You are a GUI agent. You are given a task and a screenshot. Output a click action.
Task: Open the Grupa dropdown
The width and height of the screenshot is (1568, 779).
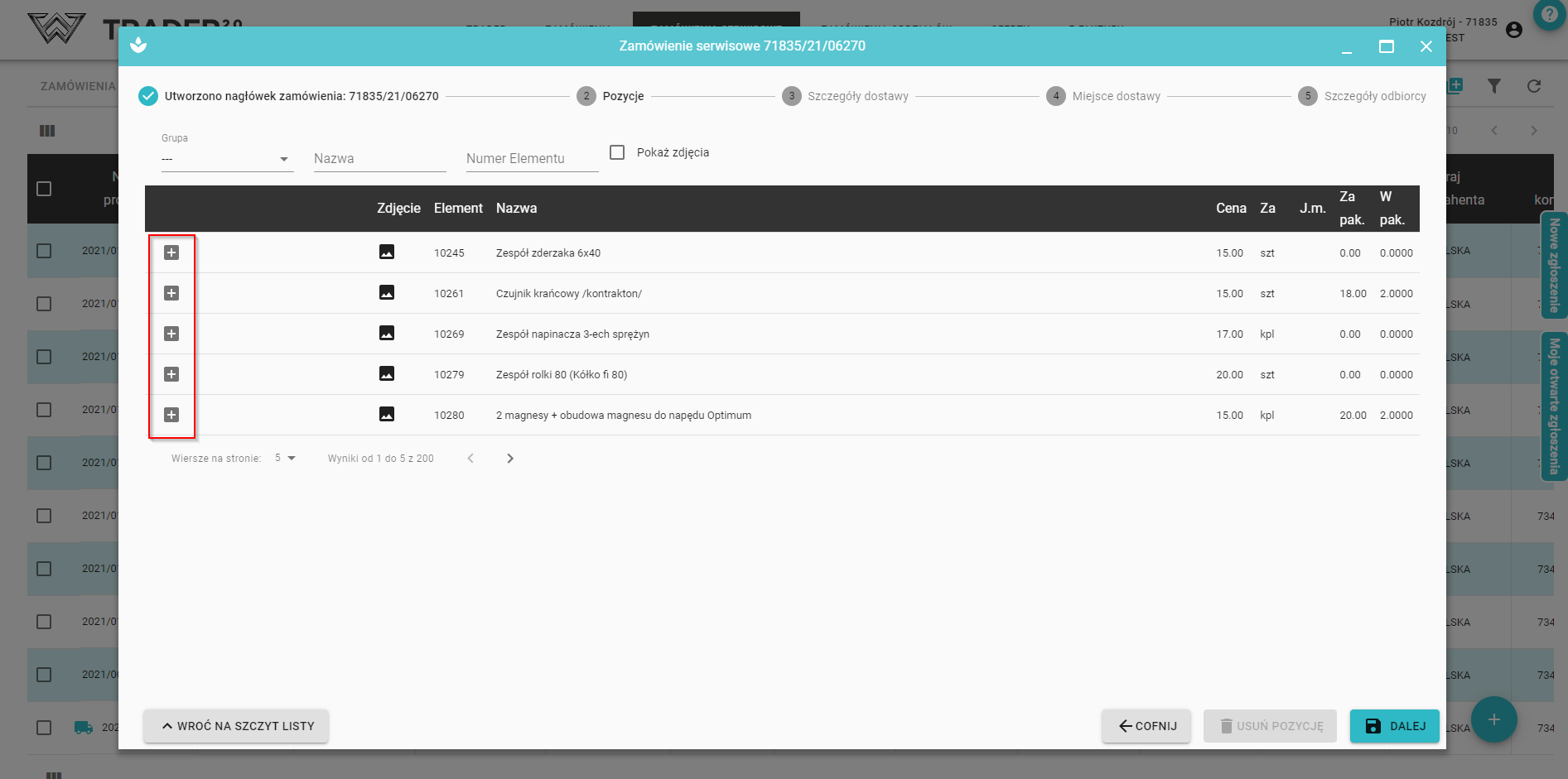click(x=227, y=159)
